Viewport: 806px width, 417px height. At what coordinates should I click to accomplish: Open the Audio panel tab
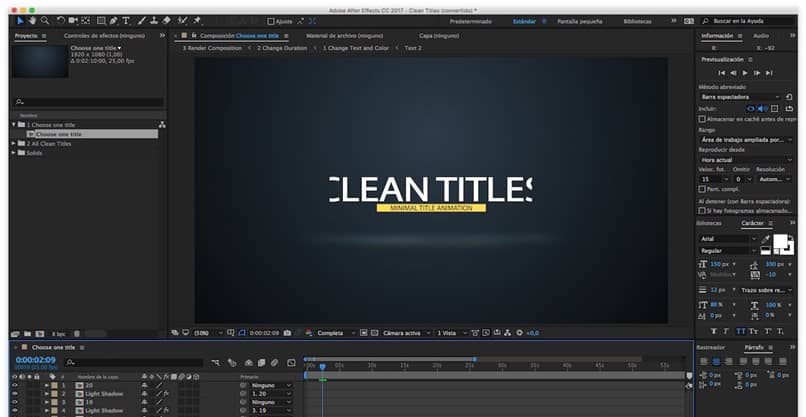[x=761, y=35]
